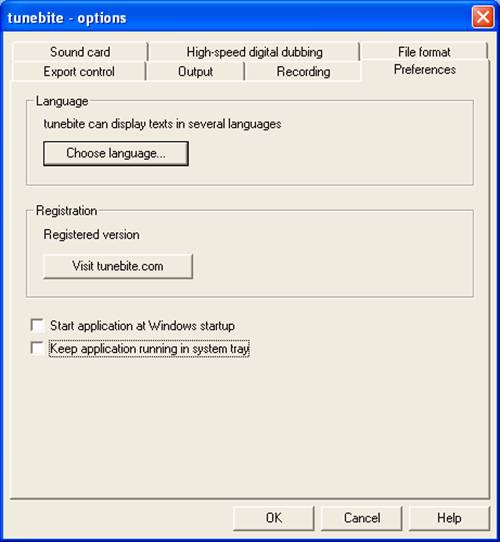Enable Start application at Windows startup

click(x=37, y=325)
